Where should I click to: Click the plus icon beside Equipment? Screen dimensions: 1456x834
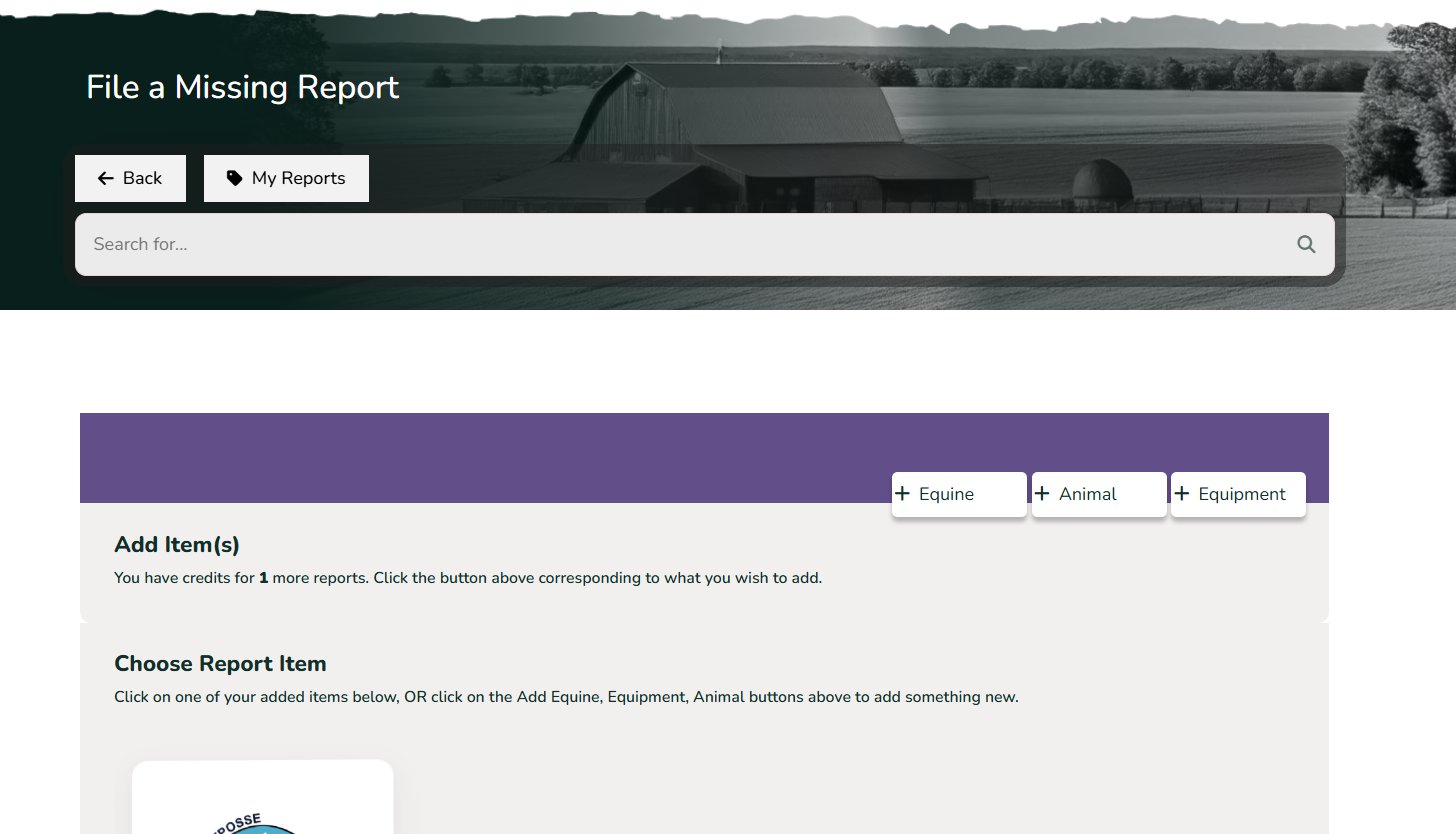click(x=1182, y=493)
